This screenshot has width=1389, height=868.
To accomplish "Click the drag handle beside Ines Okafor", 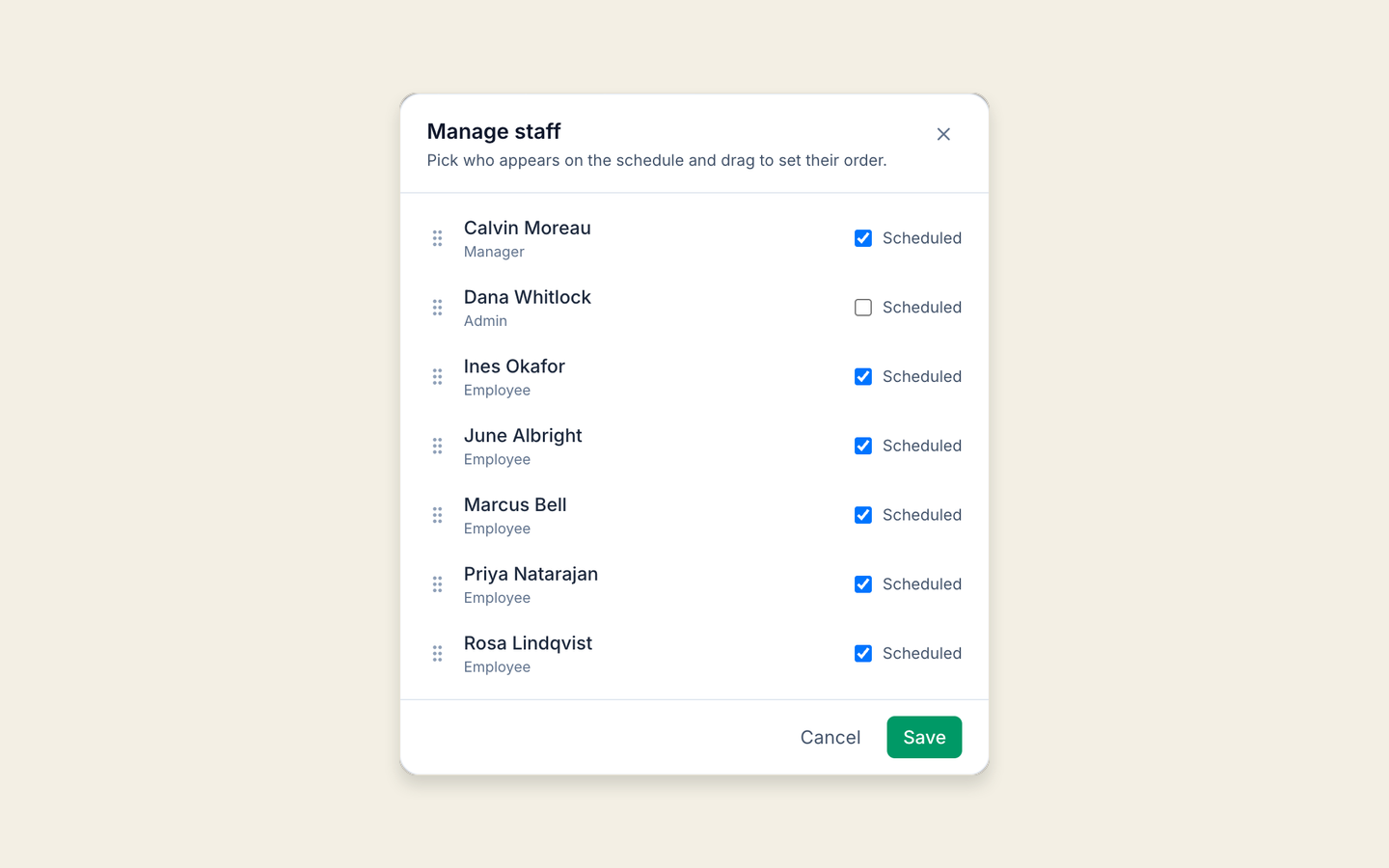I will click(x=437, y=377).
